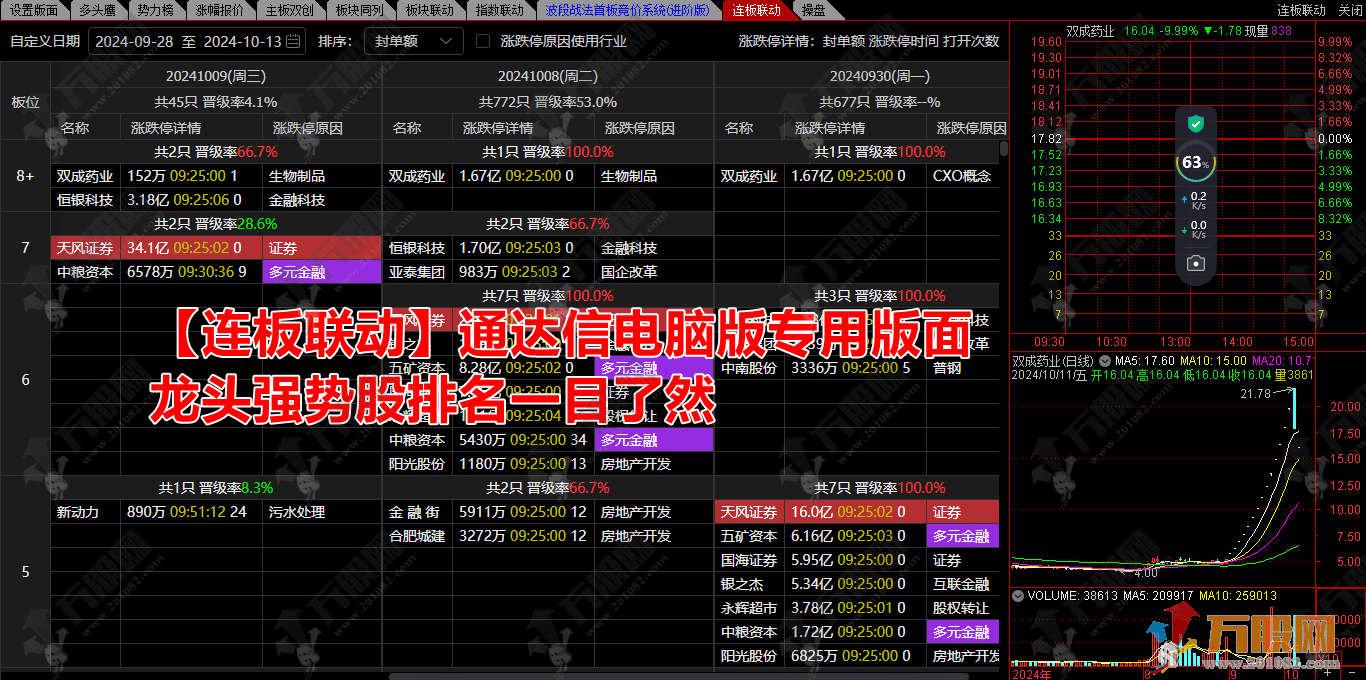The width and height of the screenshot is (1366, 680).
Task: Switch to the 操盘 tab
Action: [814, 10]
